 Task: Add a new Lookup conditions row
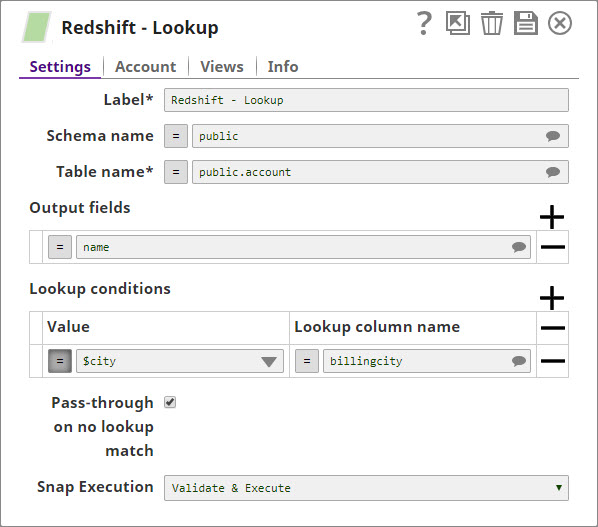click(552, 298)
